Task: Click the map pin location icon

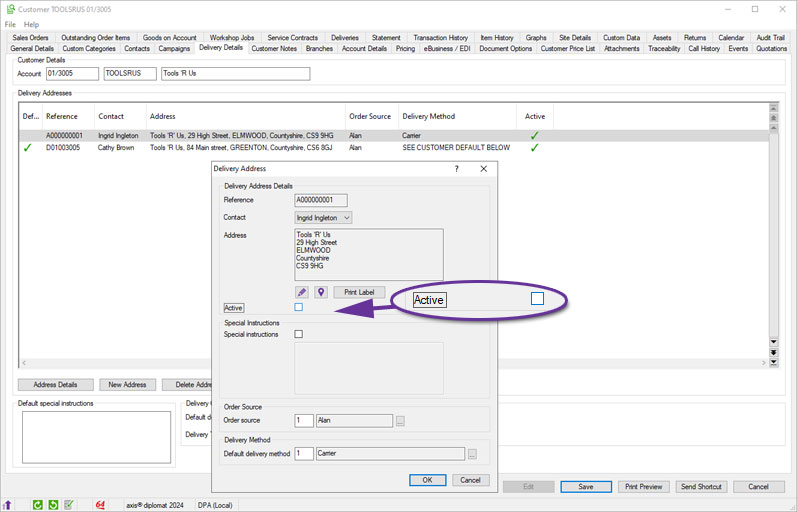Action: pos(321,292)
